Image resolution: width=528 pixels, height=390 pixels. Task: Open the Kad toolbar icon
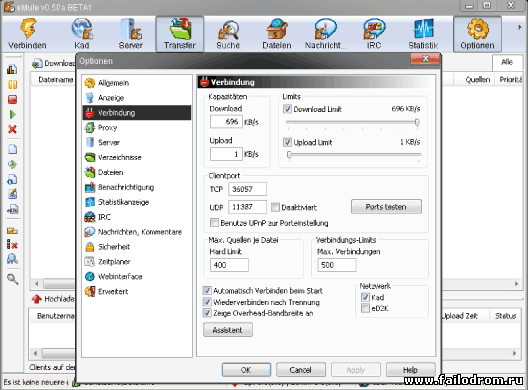(x=82, y=34)
